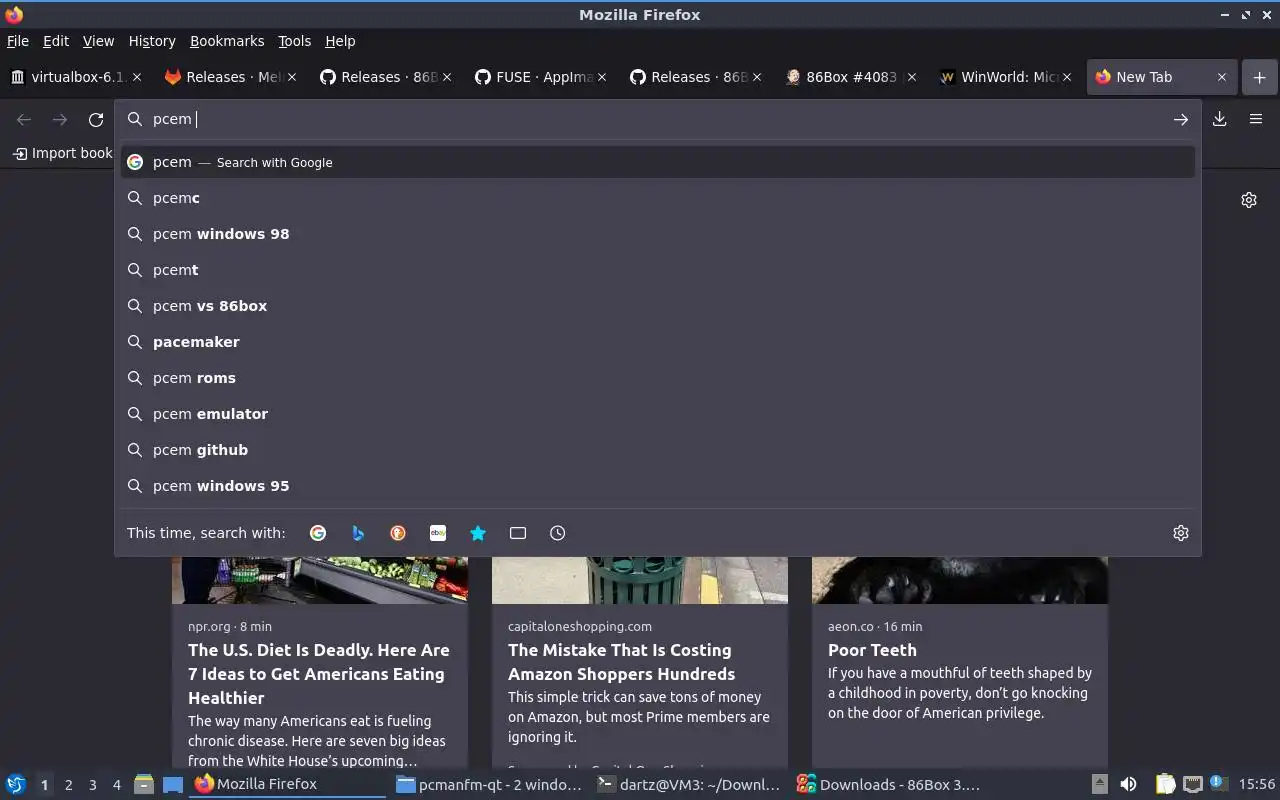Open the Downloads panel icon
The image size is (1280, 800).
(1220, 119)
